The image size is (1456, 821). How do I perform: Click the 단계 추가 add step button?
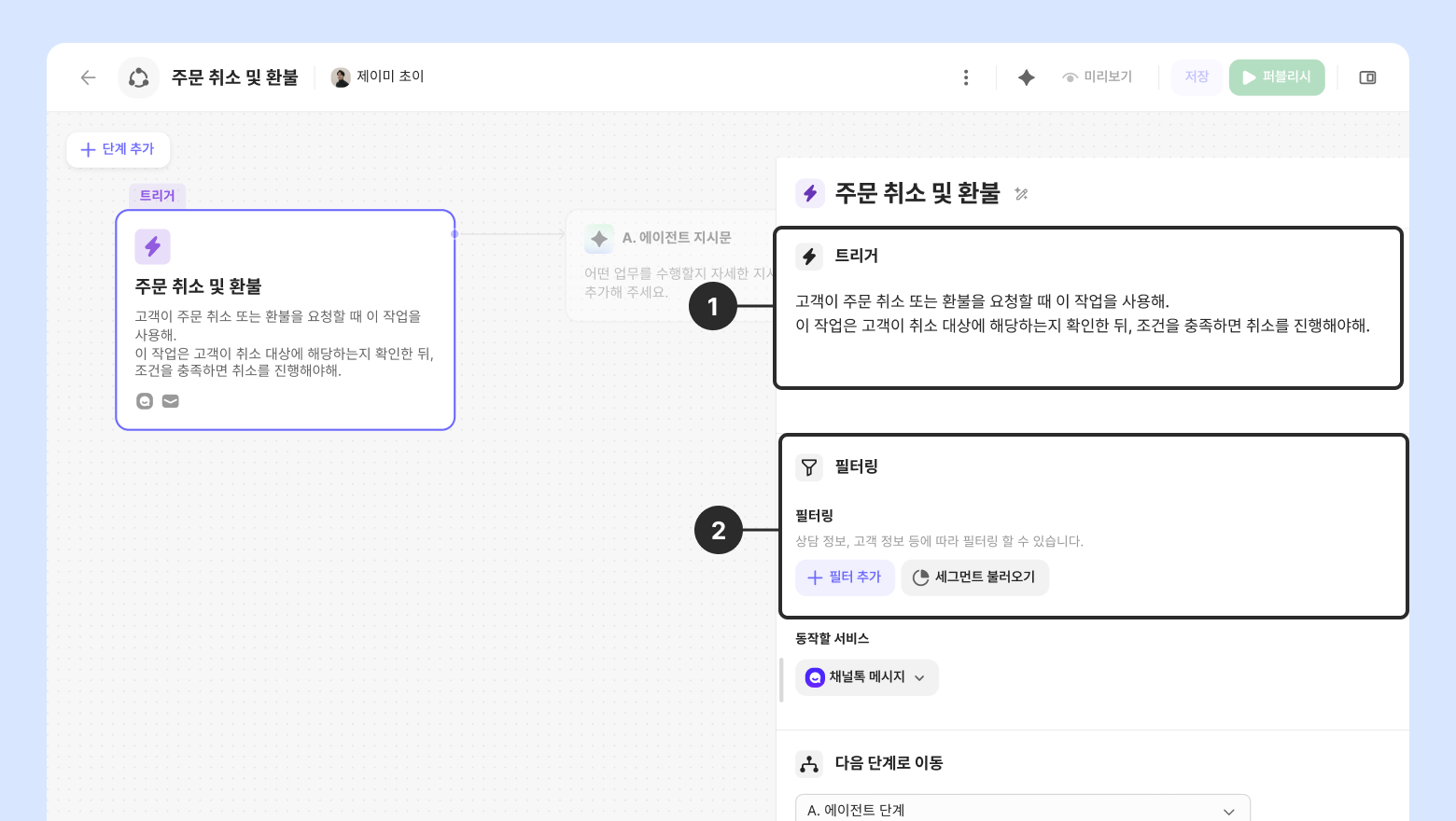118,149
